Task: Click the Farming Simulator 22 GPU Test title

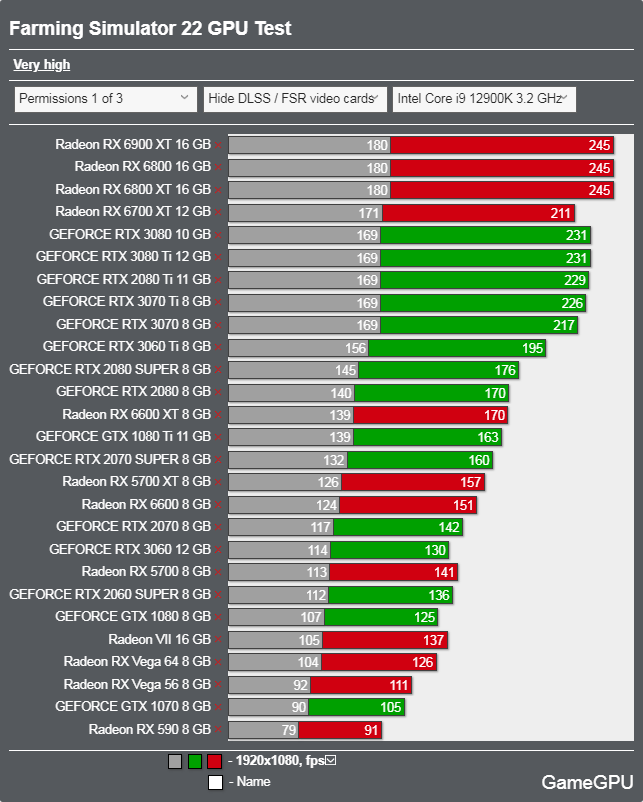Action: [x=150, y=29]
